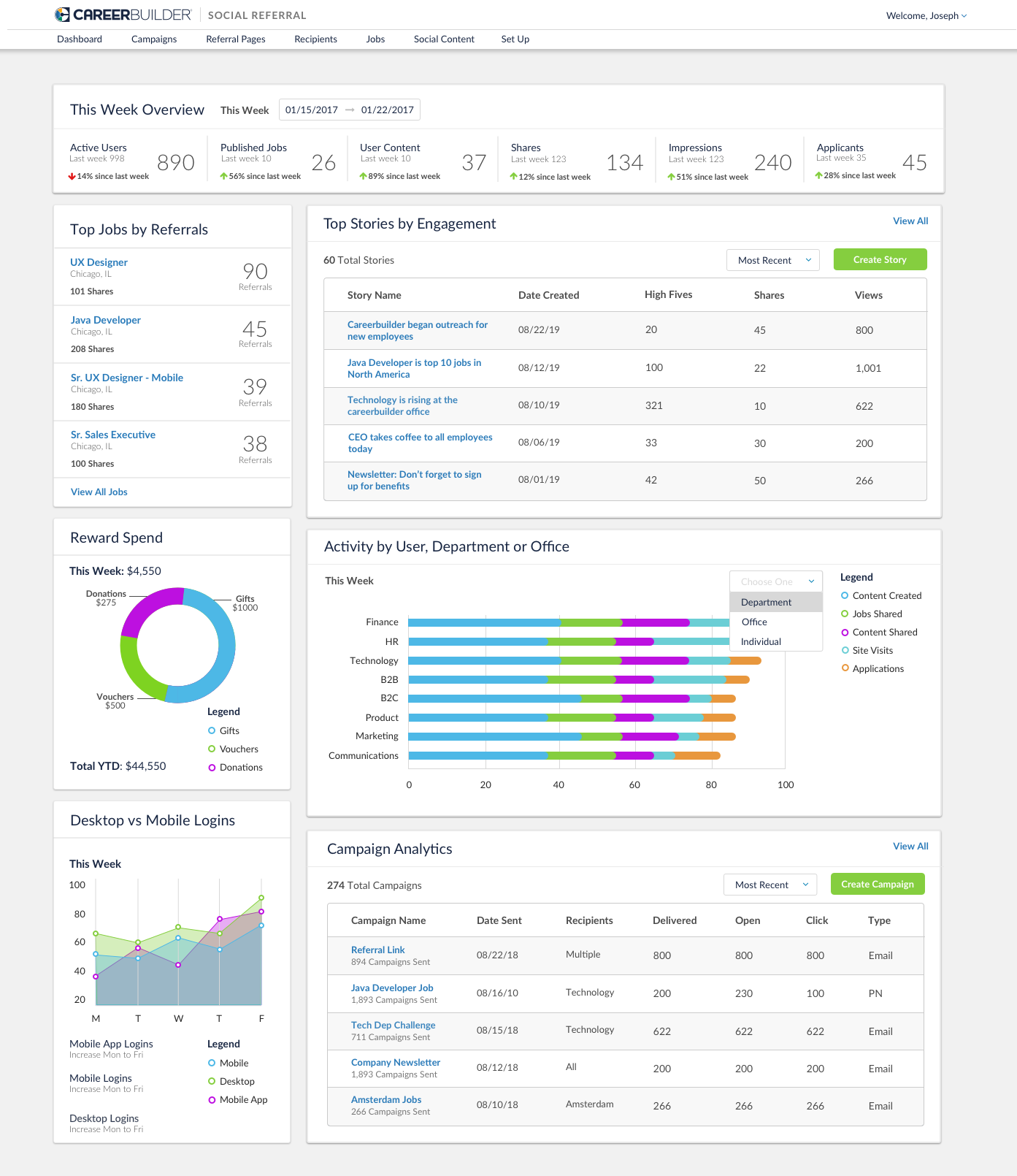Click the CareerBuilder logo icon
The image size is (1017, 1176).
(63, 15)
